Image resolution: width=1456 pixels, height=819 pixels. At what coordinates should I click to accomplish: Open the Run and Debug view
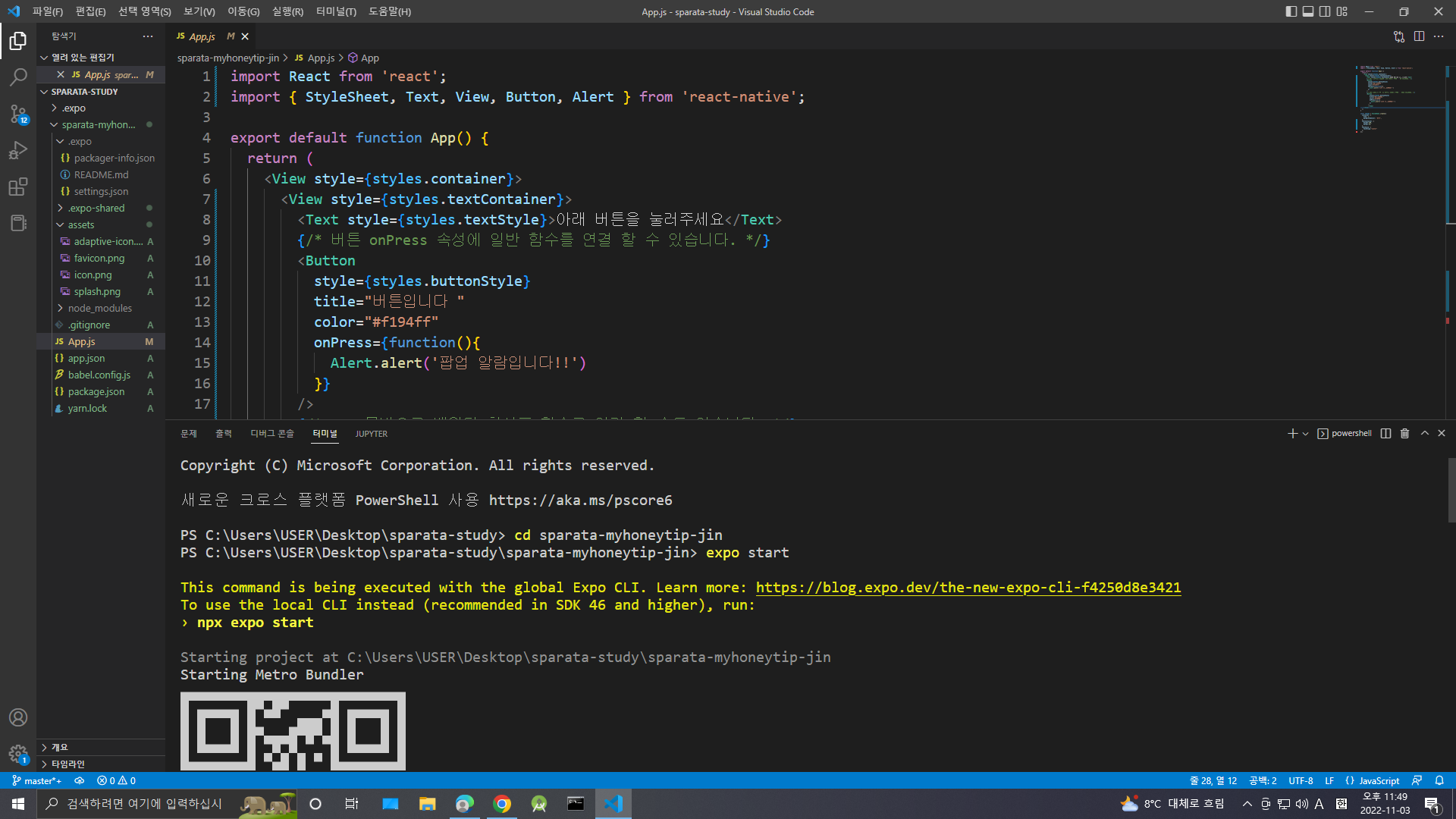tap(18, 150)
